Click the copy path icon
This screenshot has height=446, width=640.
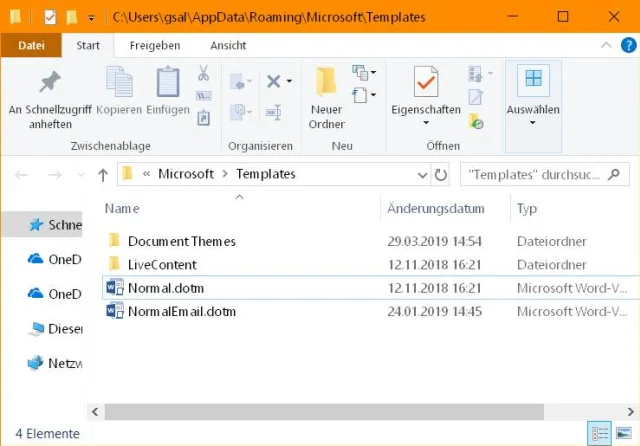203,96
